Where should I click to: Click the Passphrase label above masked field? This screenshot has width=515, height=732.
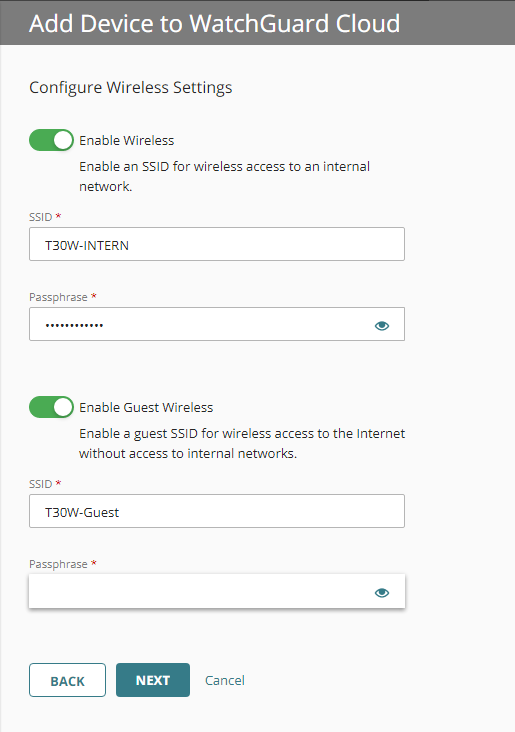click(x=58, y=297)
